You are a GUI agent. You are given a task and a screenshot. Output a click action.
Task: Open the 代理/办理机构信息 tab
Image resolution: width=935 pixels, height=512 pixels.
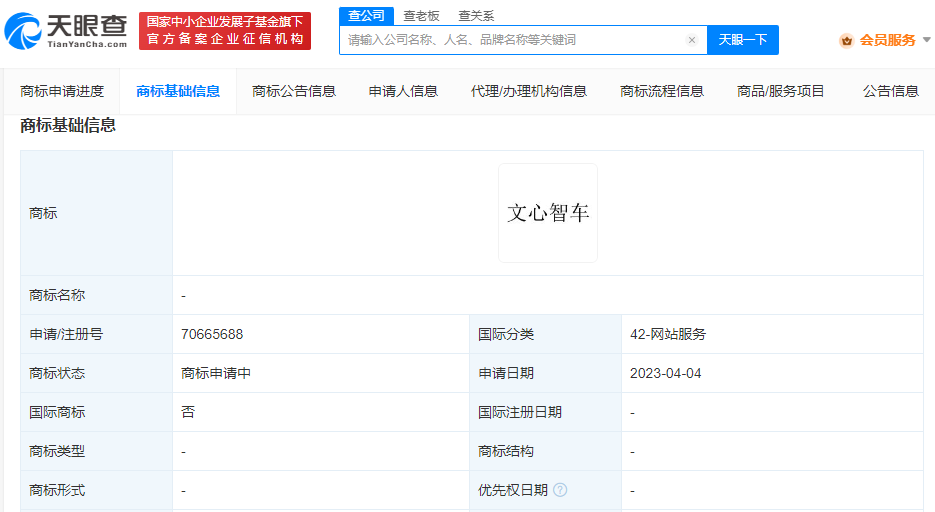[x=528, y=91]
